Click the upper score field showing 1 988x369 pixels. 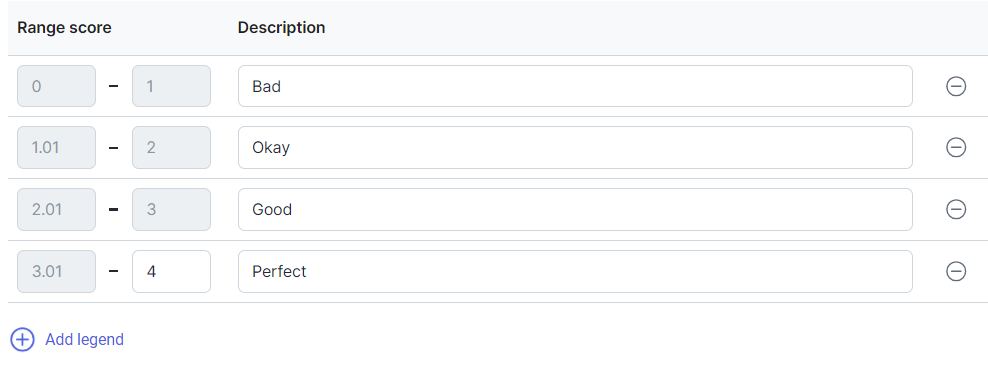point(171,86)
